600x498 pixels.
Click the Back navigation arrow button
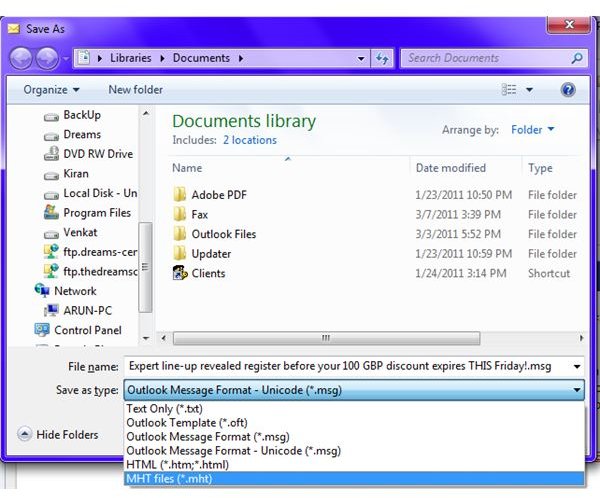click(21, 59)
